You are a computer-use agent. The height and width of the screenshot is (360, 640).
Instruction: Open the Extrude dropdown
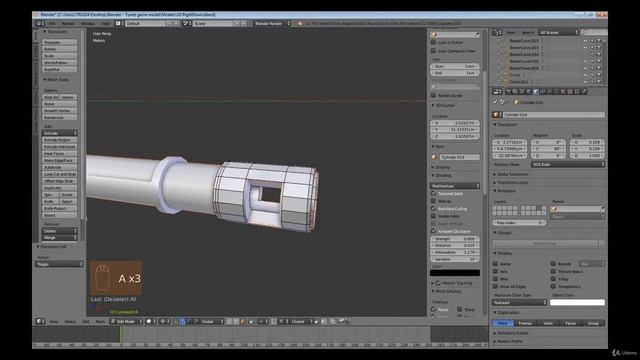[x=60, y=133]
